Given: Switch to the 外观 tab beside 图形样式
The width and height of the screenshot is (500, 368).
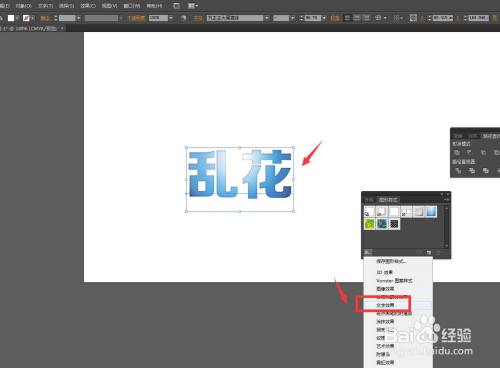Looking at the screenshot, I should [369, 200].
